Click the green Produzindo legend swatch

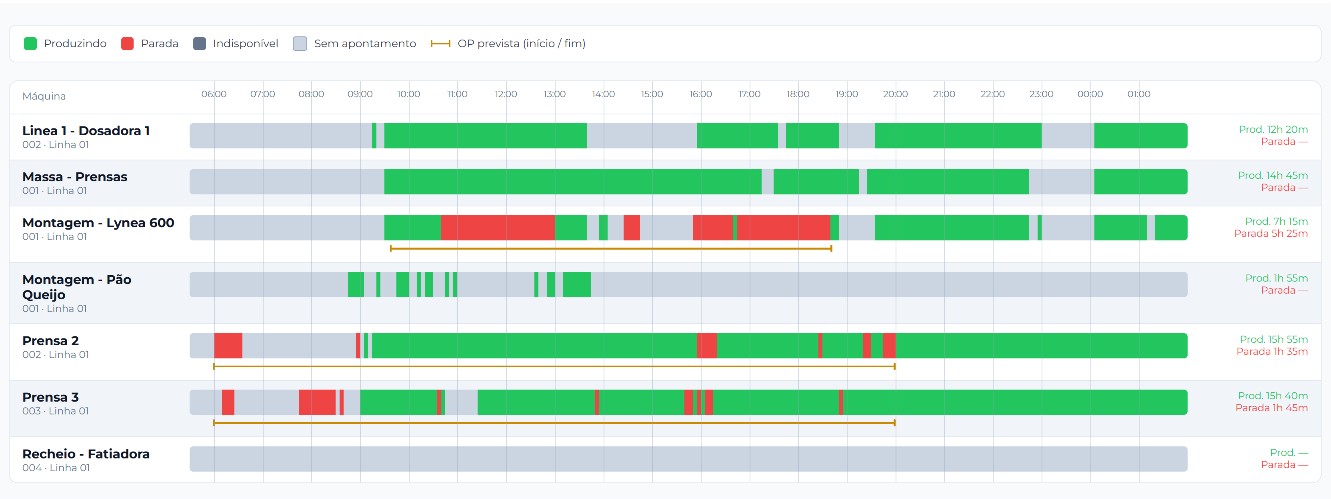tap(30, 44)
